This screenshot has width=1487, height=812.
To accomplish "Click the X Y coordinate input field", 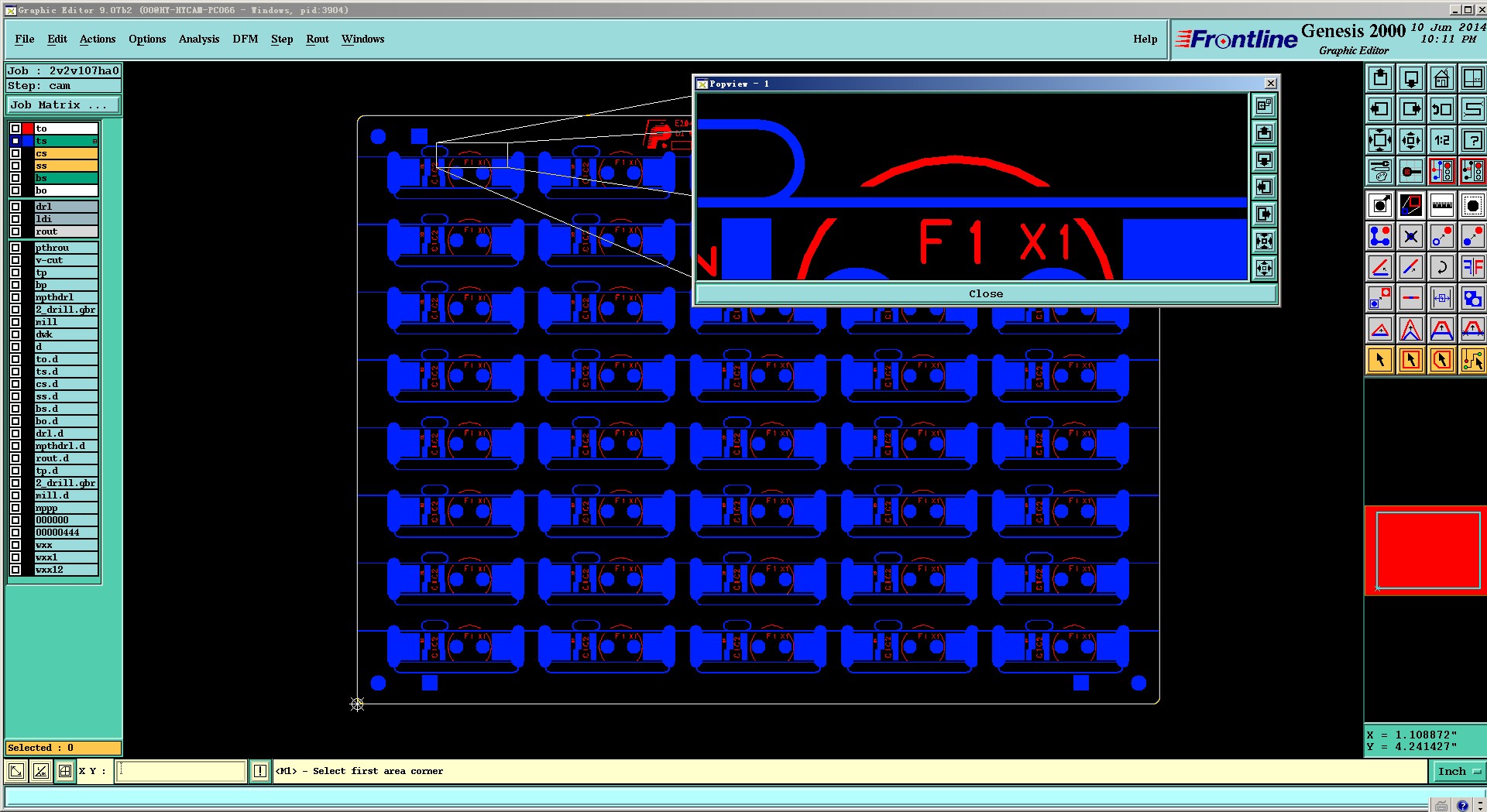I will [x=181, y=771].
